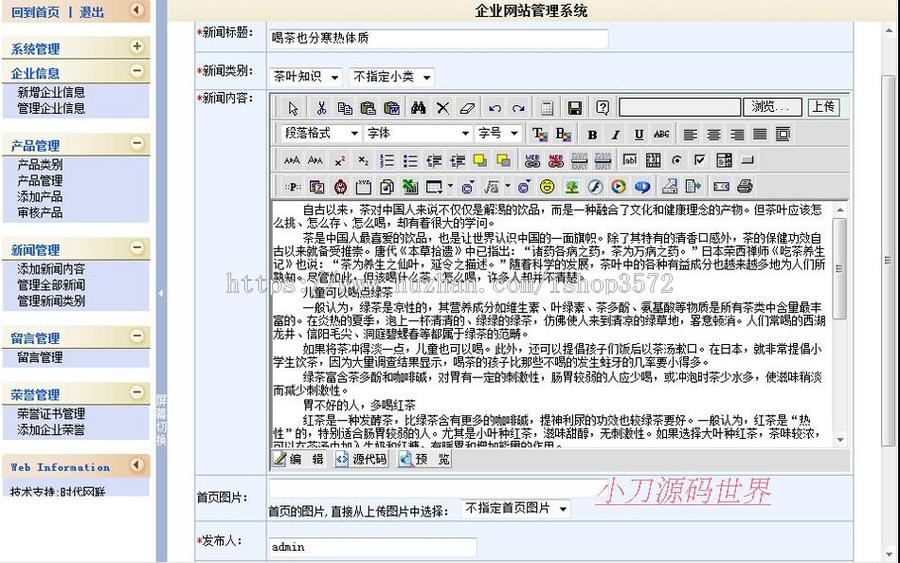Click the 新闻标题 title input field
Screen dimensions: 900x563
(439, 38)
